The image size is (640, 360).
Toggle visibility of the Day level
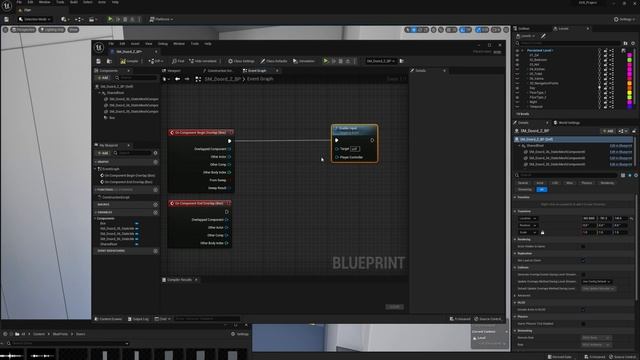tap(517, 88)
